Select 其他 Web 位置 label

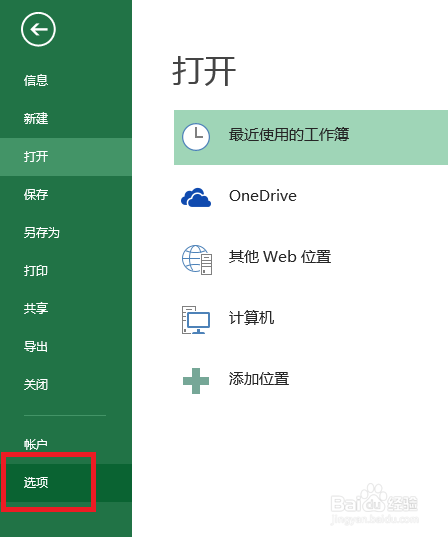[x=280, y=257]
